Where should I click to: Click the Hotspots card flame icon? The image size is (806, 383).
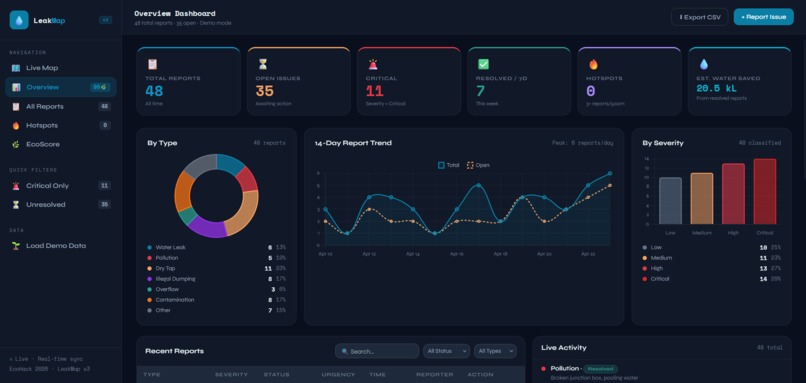[593, 64]
